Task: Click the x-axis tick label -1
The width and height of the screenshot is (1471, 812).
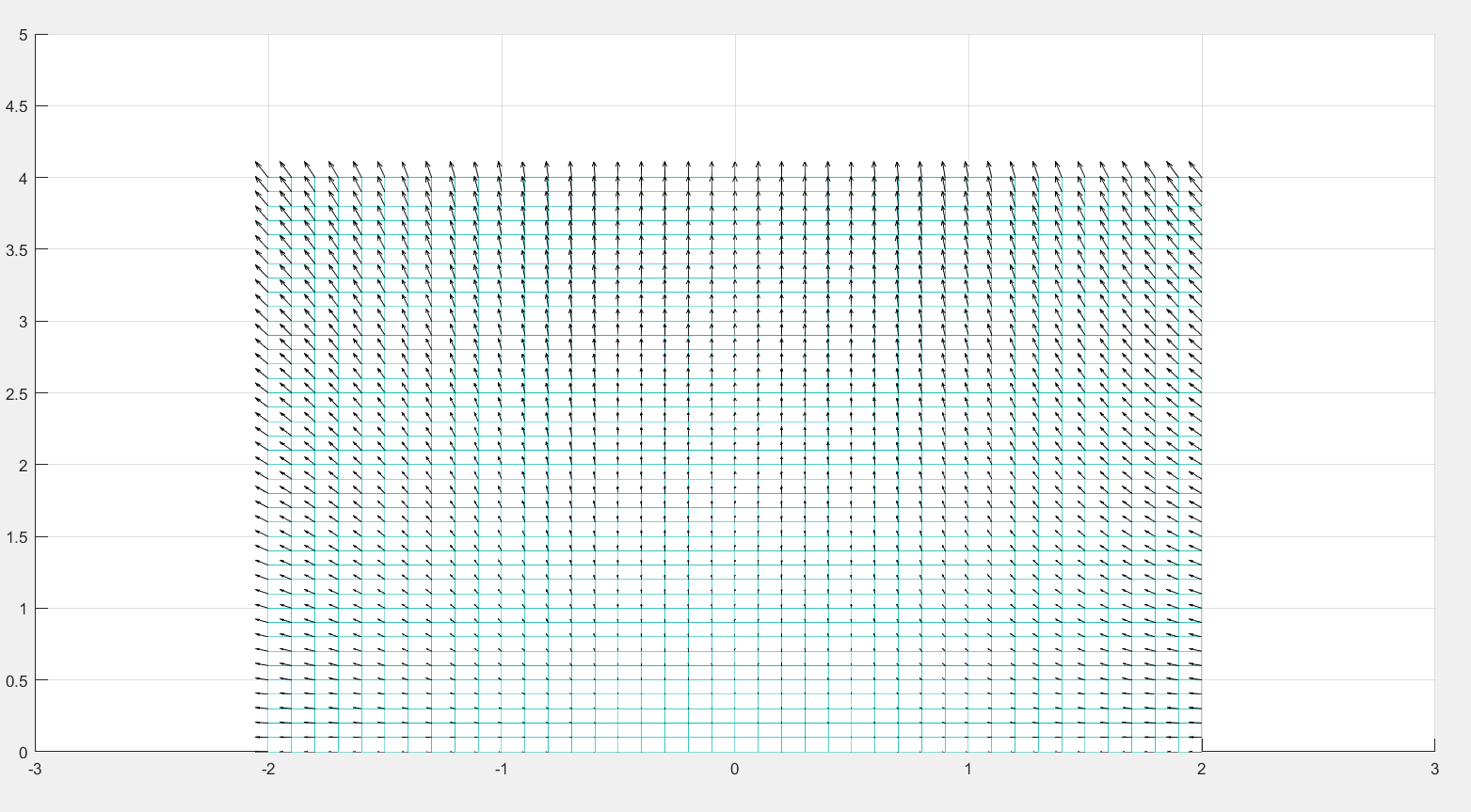Action: point(502,770)
